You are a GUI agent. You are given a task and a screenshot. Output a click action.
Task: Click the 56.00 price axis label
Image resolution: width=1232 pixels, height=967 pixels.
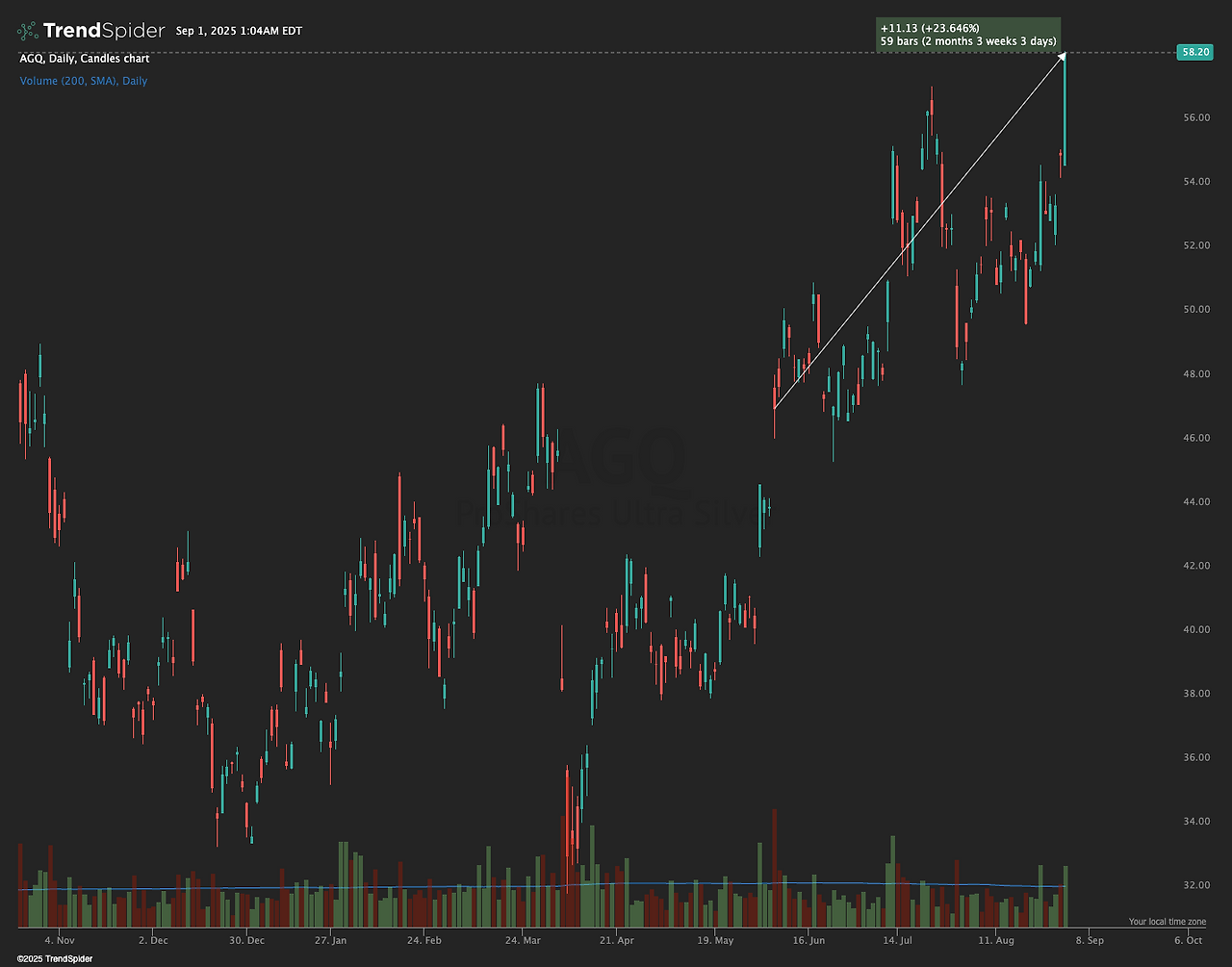point(1196,117)
